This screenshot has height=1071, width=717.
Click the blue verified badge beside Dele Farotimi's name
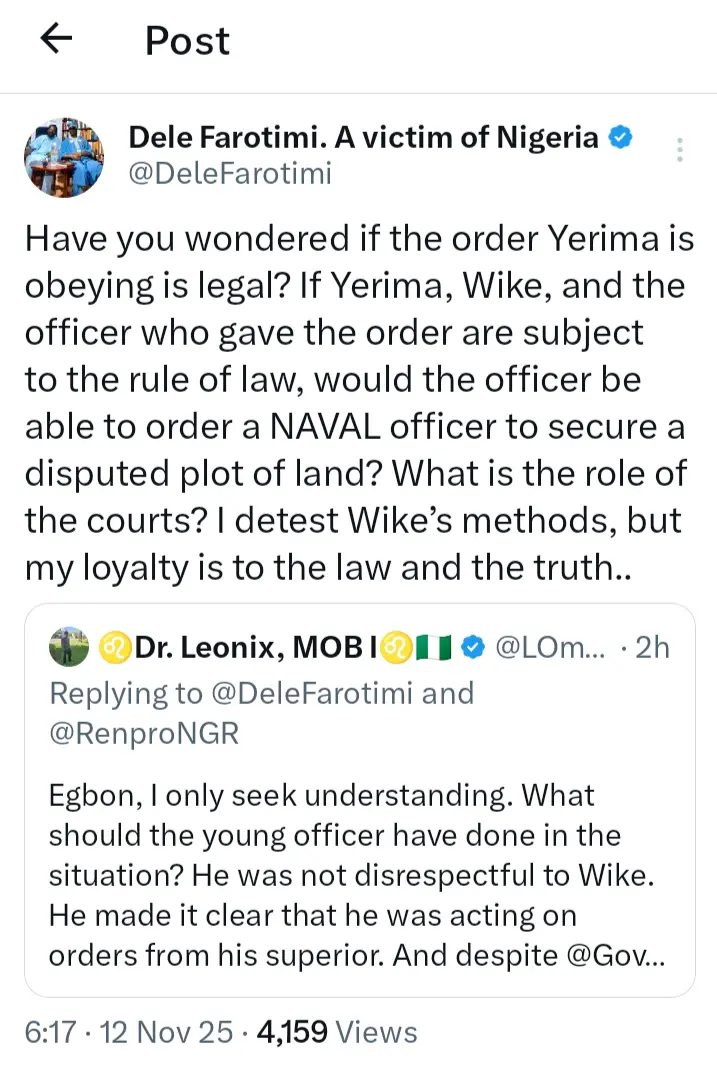click(x=621, y=137)
